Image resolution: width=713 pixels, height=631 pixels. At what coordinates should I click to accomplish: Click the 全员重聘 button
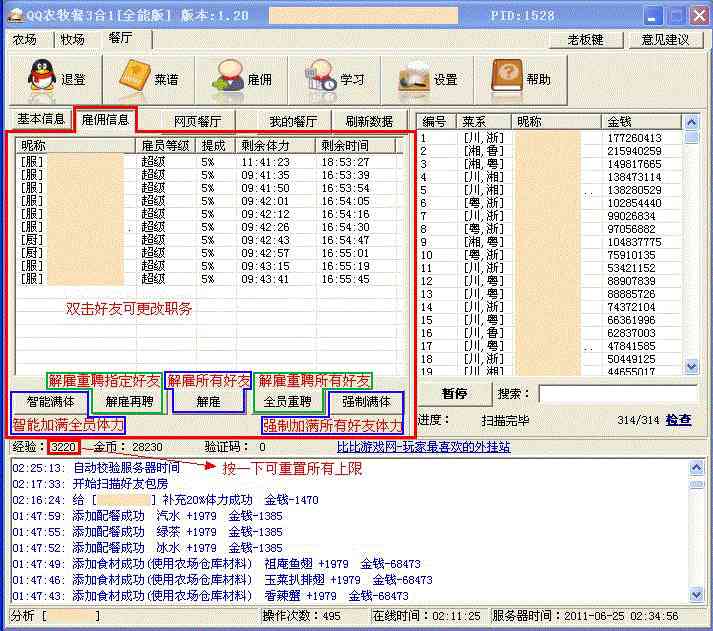point(290,402)
